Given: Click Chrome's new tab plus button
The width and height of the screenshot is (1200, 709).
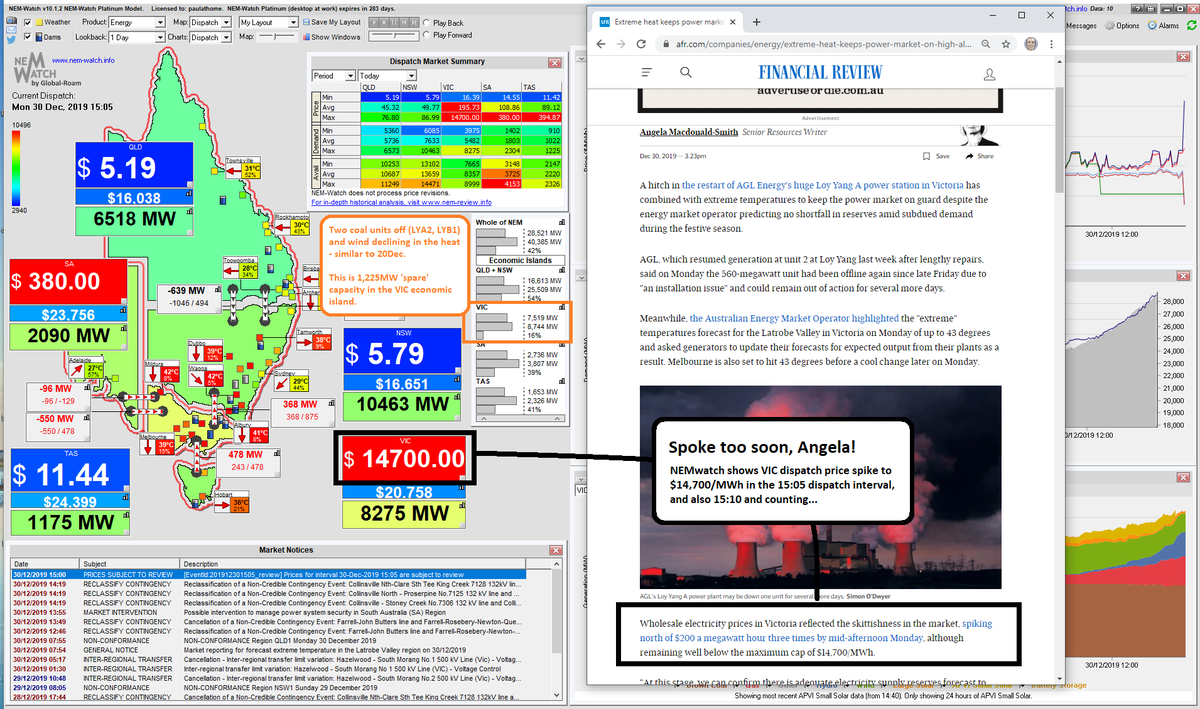Looking at the screenshot, I should [x=756, y=21].
